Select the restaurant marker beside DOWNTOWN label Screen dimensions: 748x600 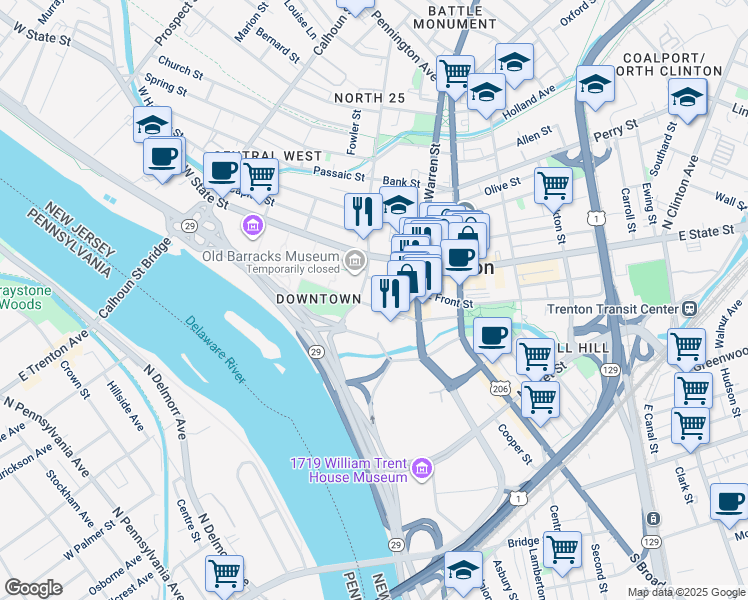(390, 296)
